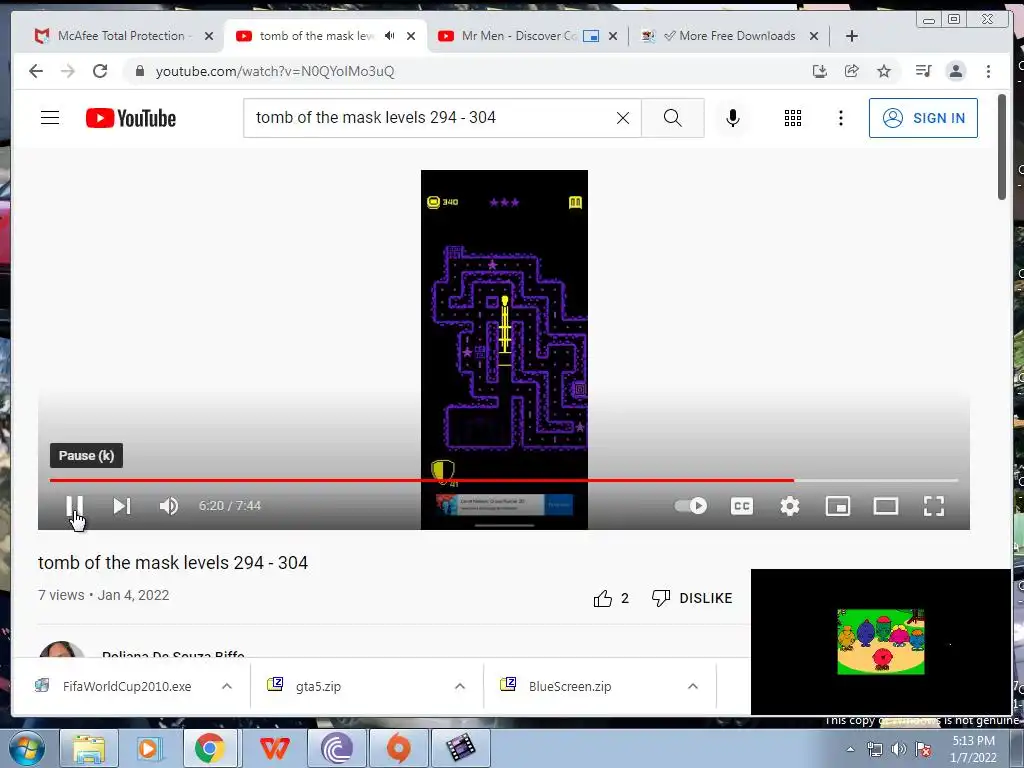Click the Mr Men picture-in-picture video

click(x=880, y=641)
